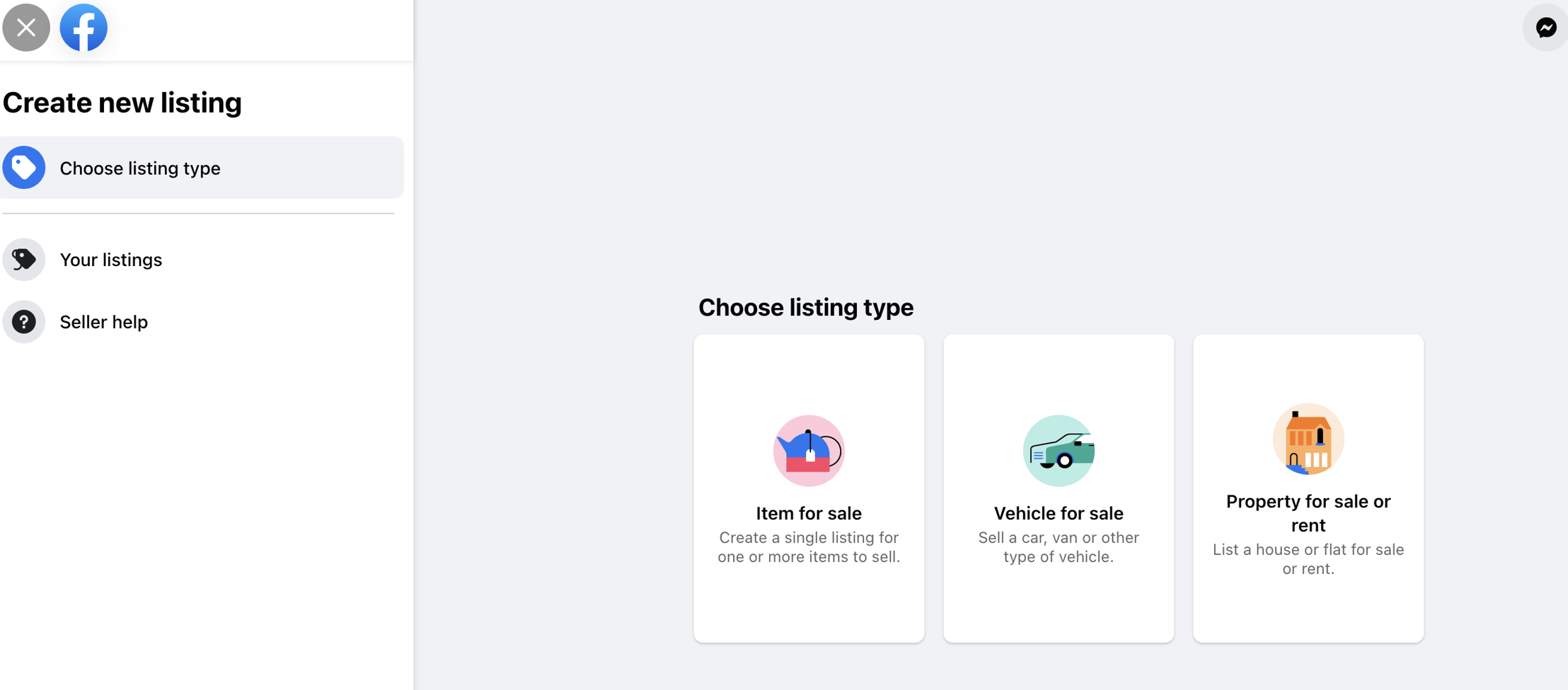The width and height of the screenshot is (1568, 690).
Task: Select Choose listing type sidebar entry
Action: [x=139, y=168]
